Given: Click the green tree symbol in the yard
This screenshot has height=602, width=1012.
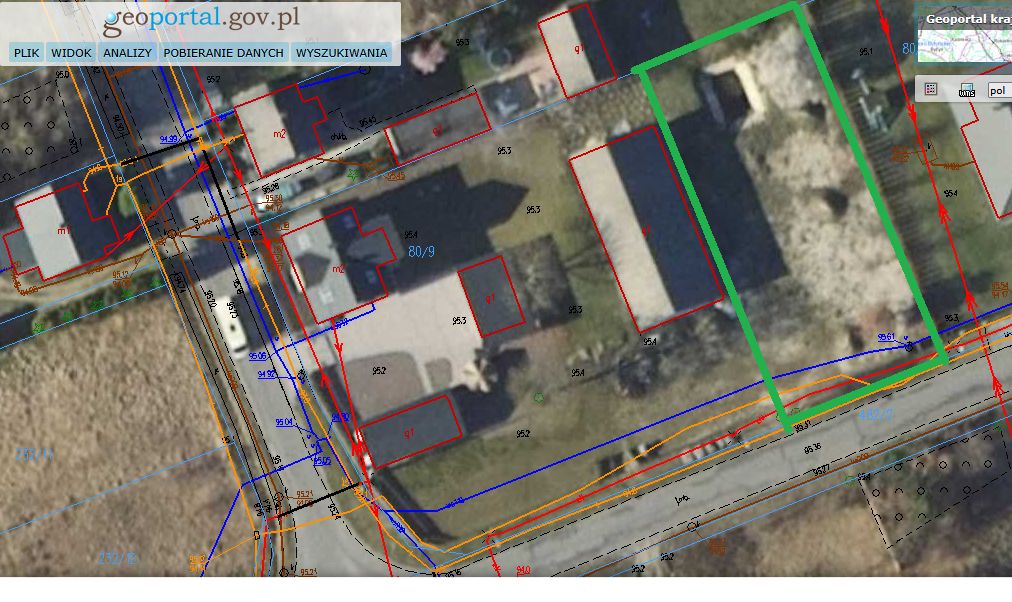Looking at the screenshot, I should point(539,398).
